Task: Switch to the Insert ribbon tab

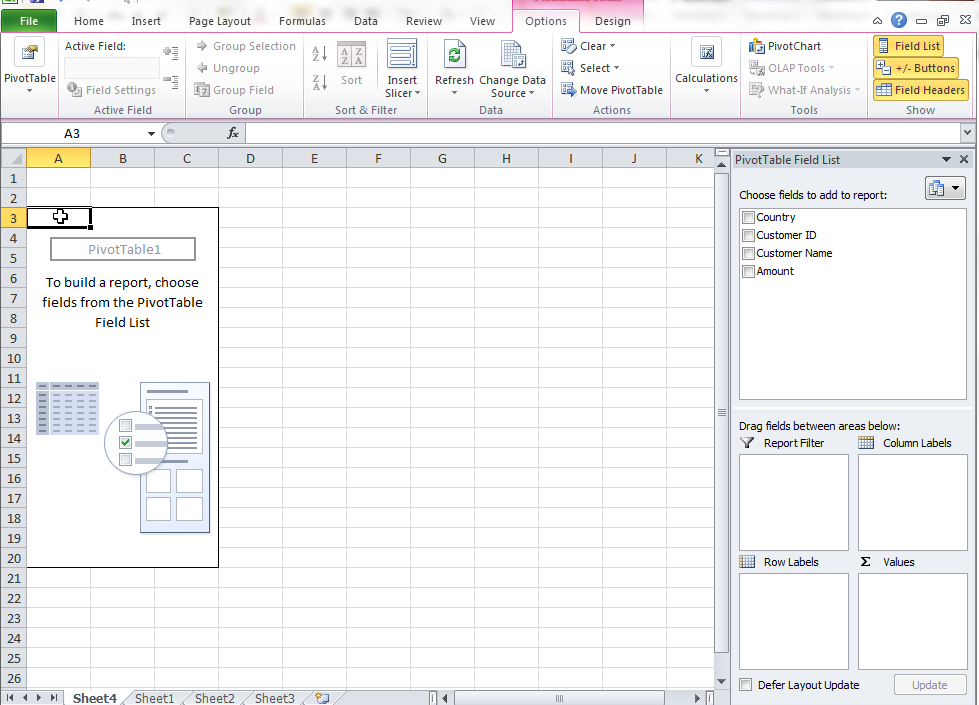Action: pos(146,21)
